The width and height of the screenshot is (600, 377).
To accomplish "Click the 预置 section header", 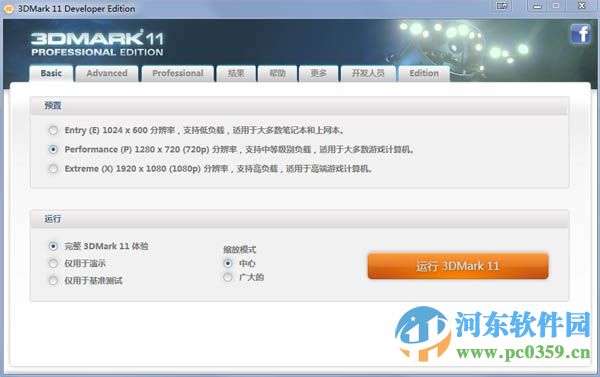I will point(299,106).
